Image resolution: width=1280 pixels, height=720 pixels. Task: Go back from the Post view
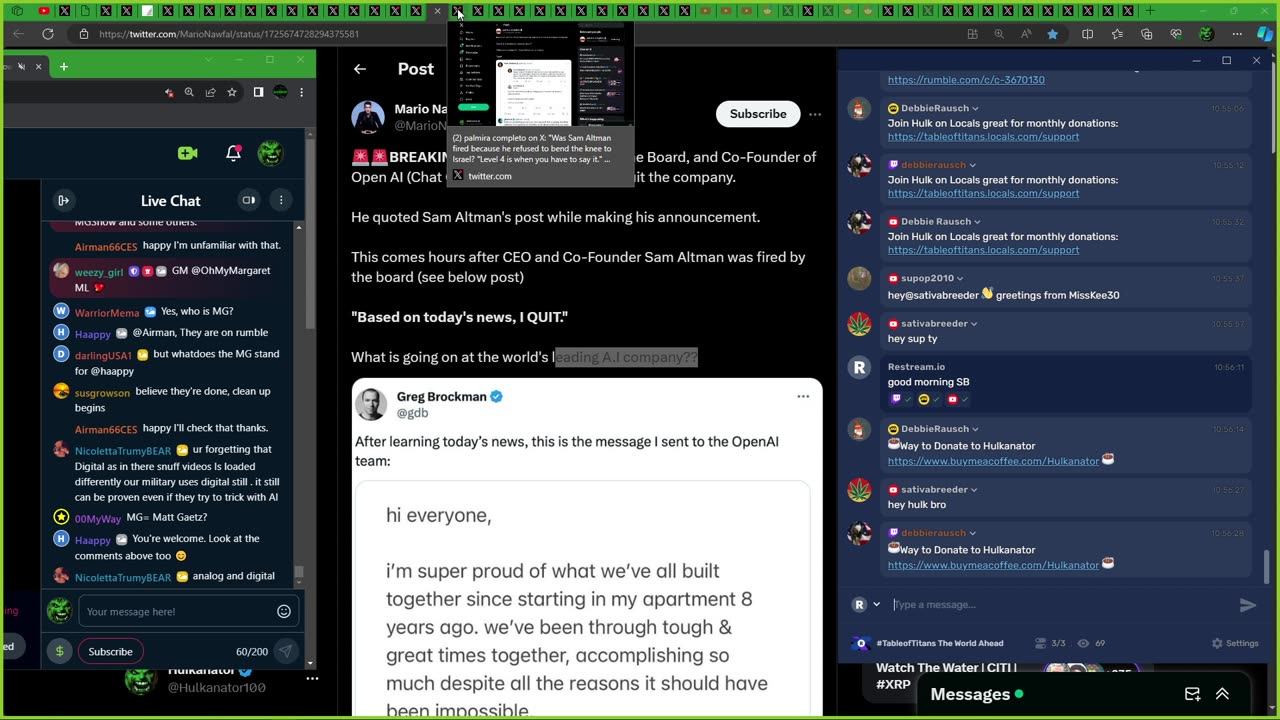click(x=360, y=69)
